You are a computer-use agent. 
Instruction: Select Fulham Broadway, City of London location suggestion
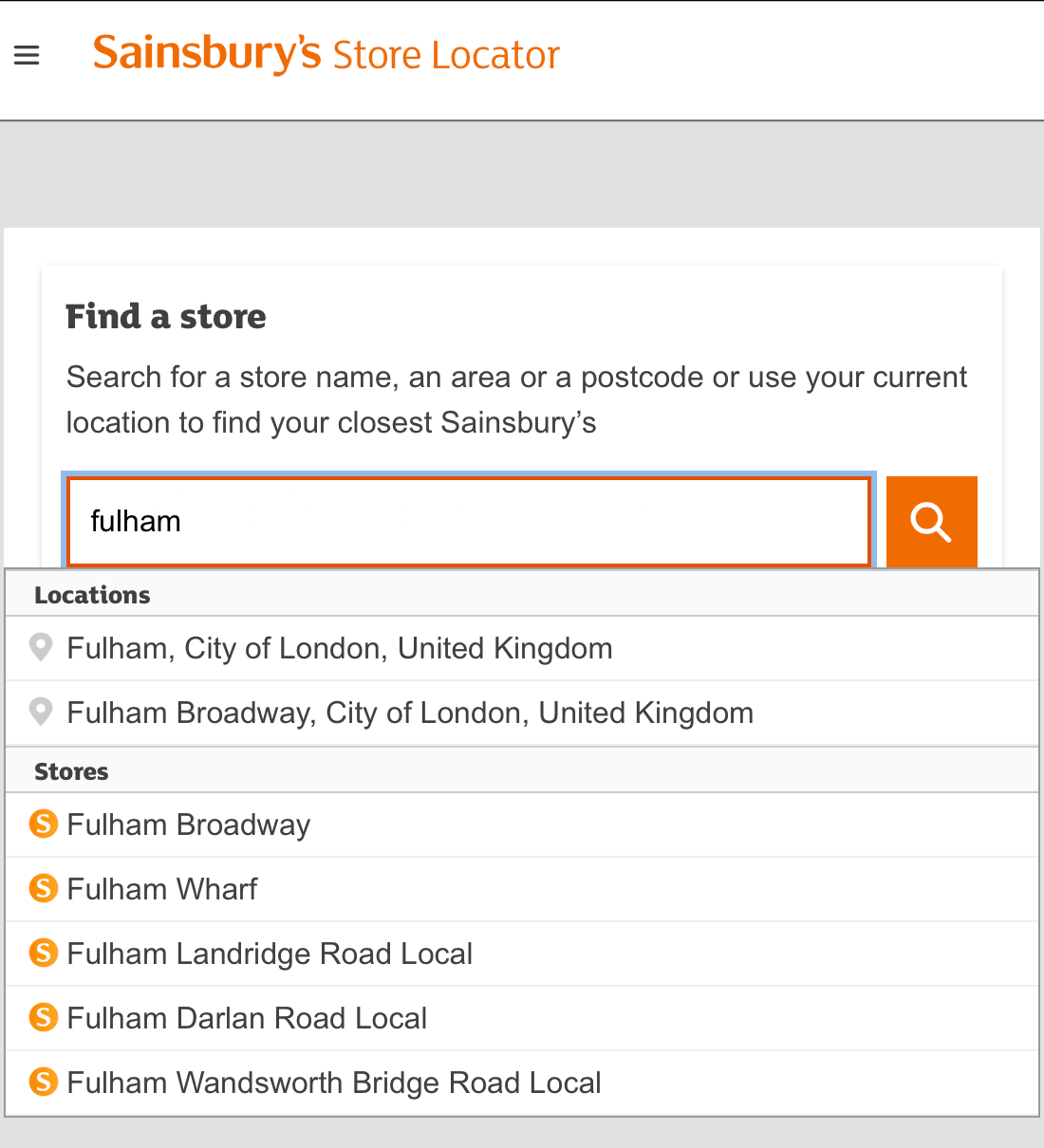click(522, 713)
